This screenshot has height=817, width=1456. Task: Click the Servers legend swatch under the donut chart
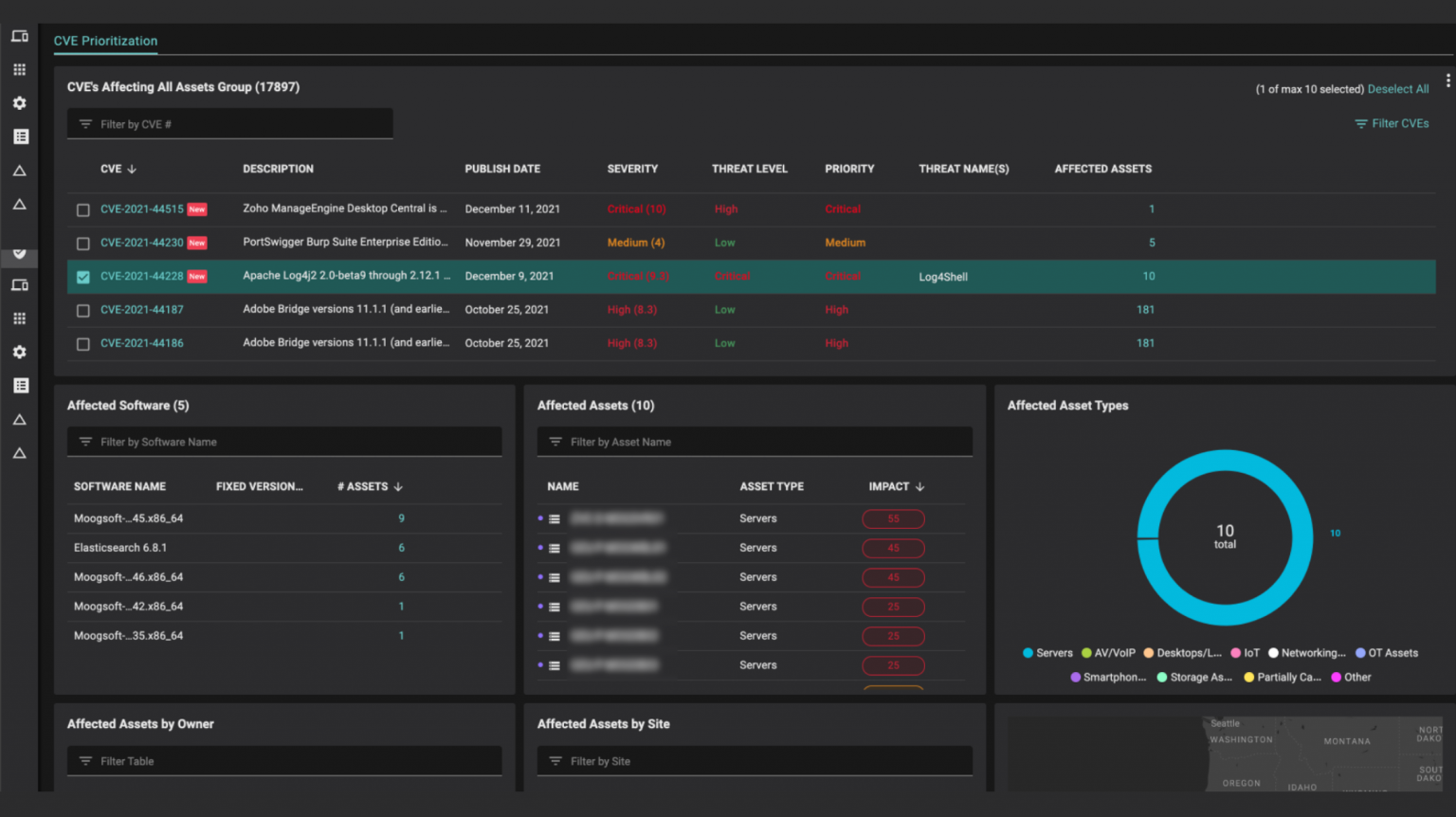pos(1027,653)
